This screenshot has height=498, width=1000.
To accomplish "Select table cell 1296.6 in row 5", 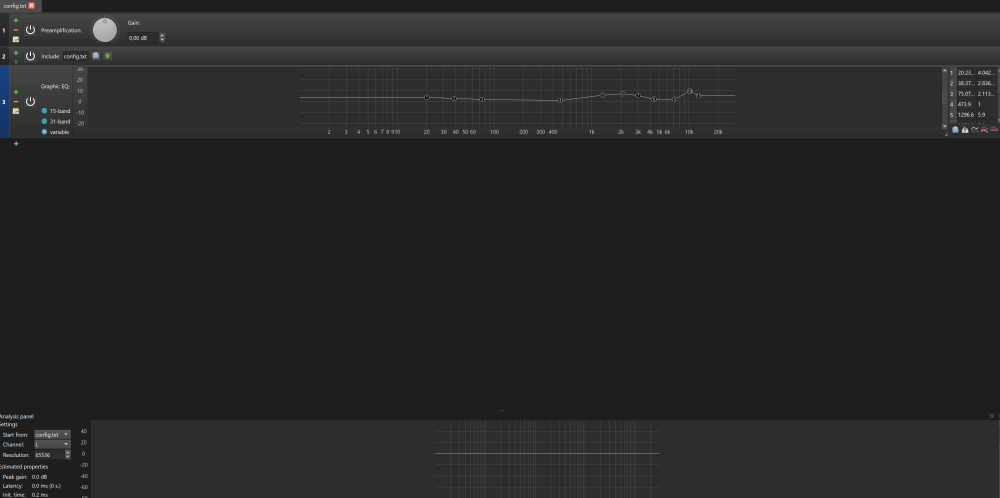I will [966, 114].
